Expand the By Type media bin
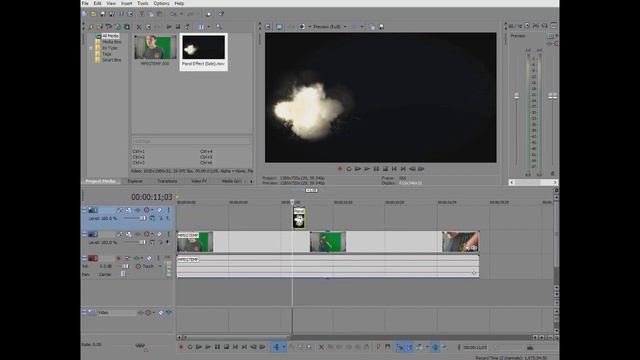The width and height of the screenshot is (640, 360). [x=91, y=48]
